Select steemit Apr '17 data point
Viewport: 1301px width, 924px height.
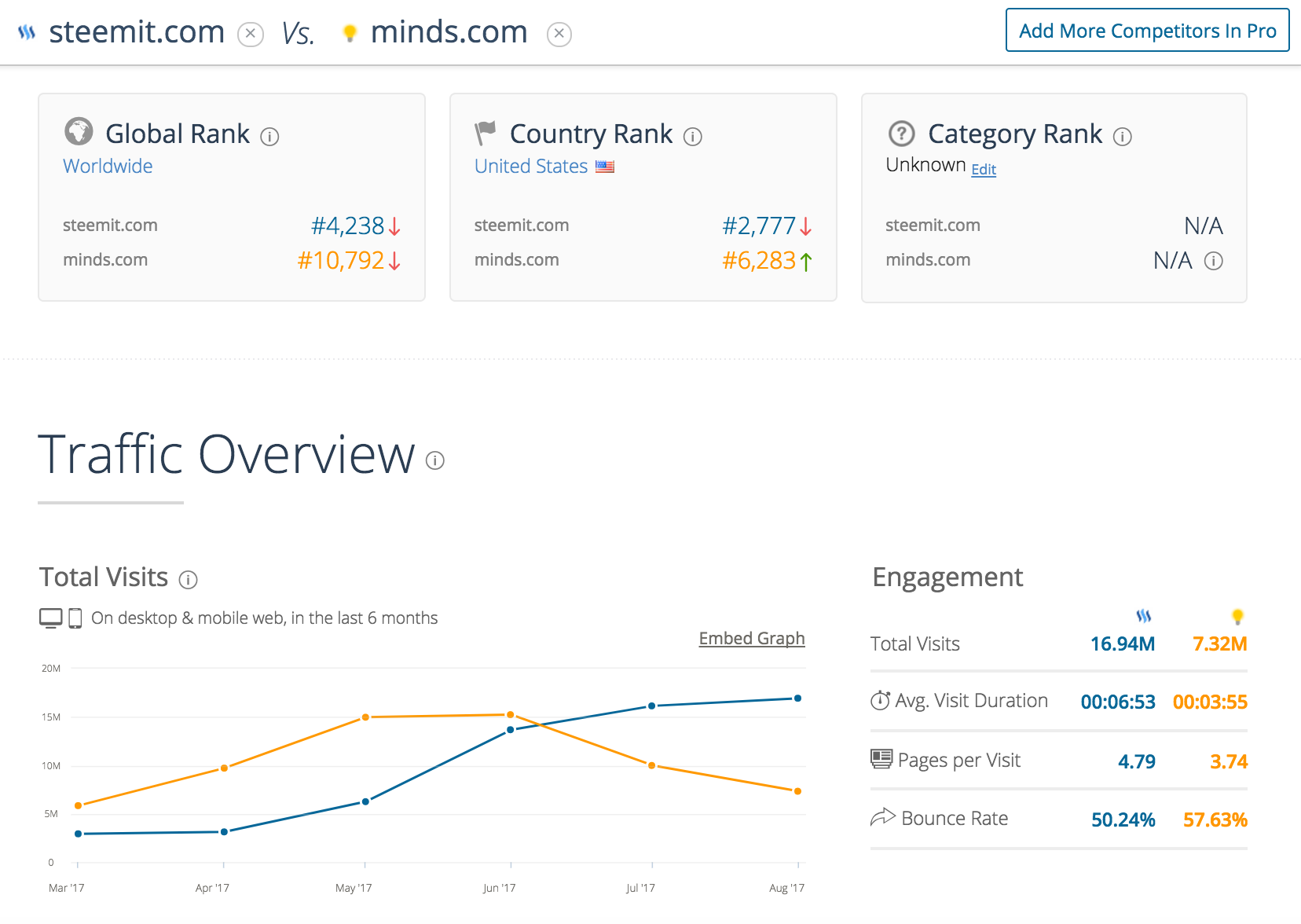pos(224,831)
